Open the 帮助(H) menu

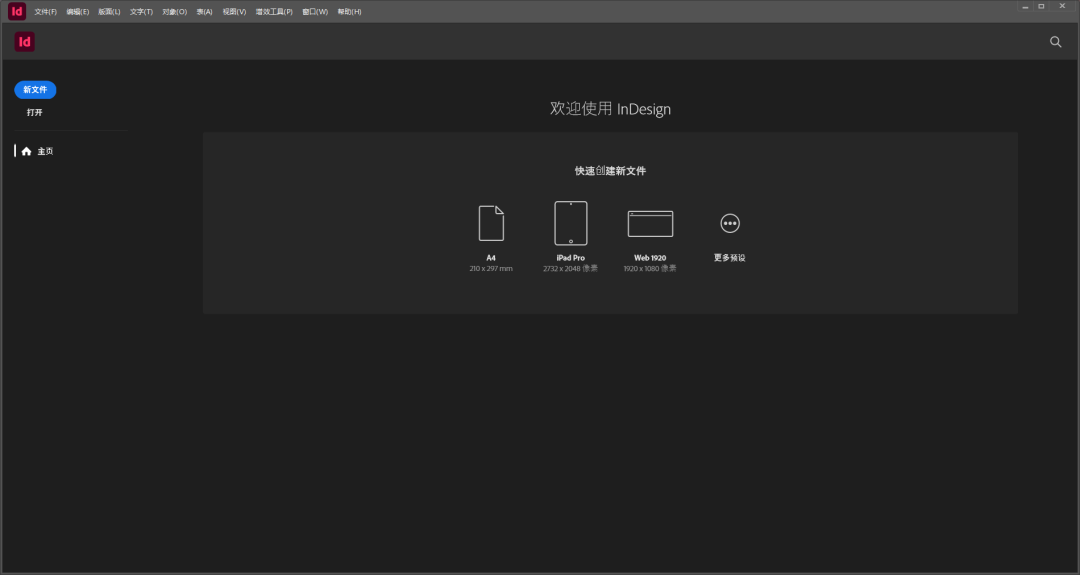pos(349,12)
